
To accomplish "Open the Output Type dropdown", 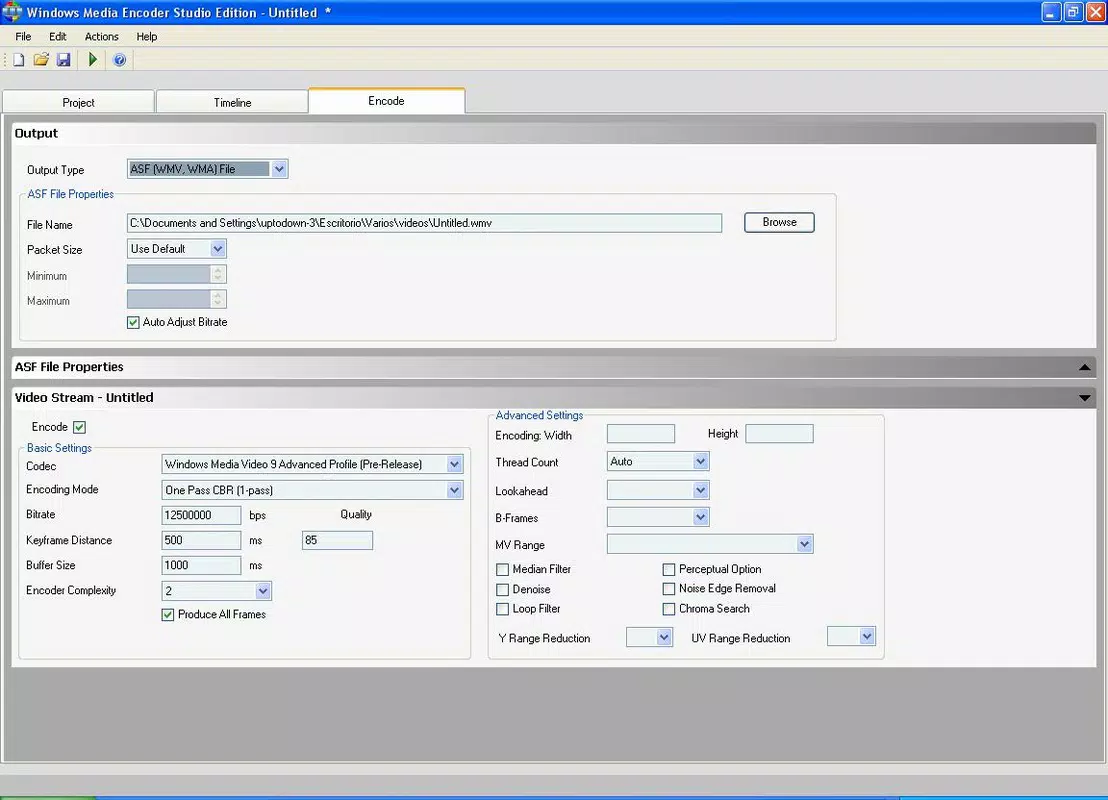I will (x=208, y=169).
